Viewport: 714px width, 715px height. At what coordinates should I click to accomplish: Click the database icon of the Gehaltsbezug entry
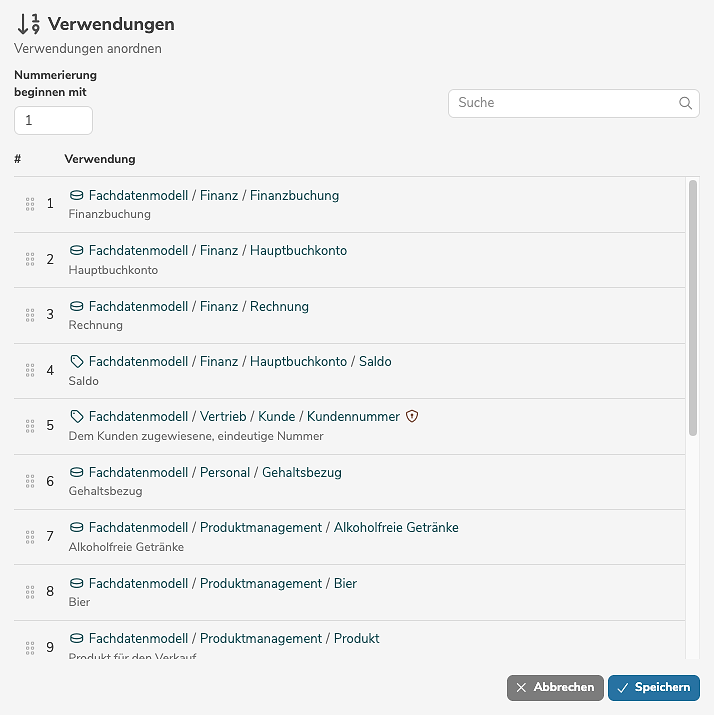[76, 472]
